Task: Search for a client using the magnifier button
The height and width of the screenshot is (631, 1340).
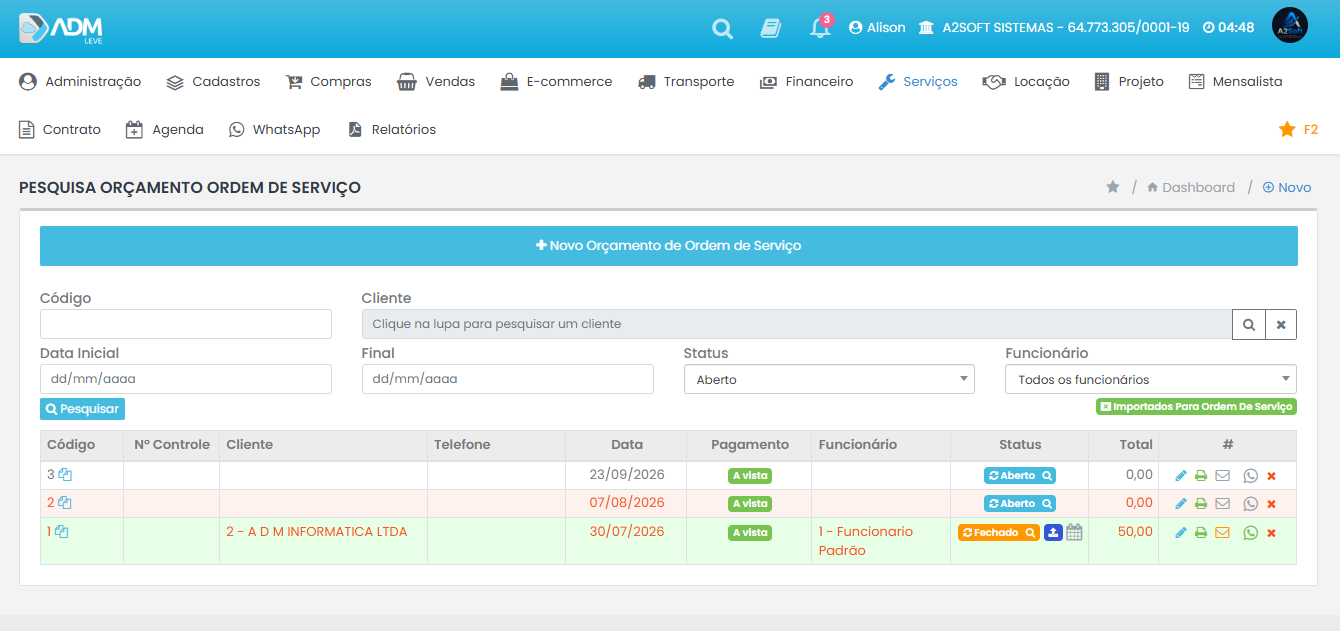Action: [x=1248, y=324]
